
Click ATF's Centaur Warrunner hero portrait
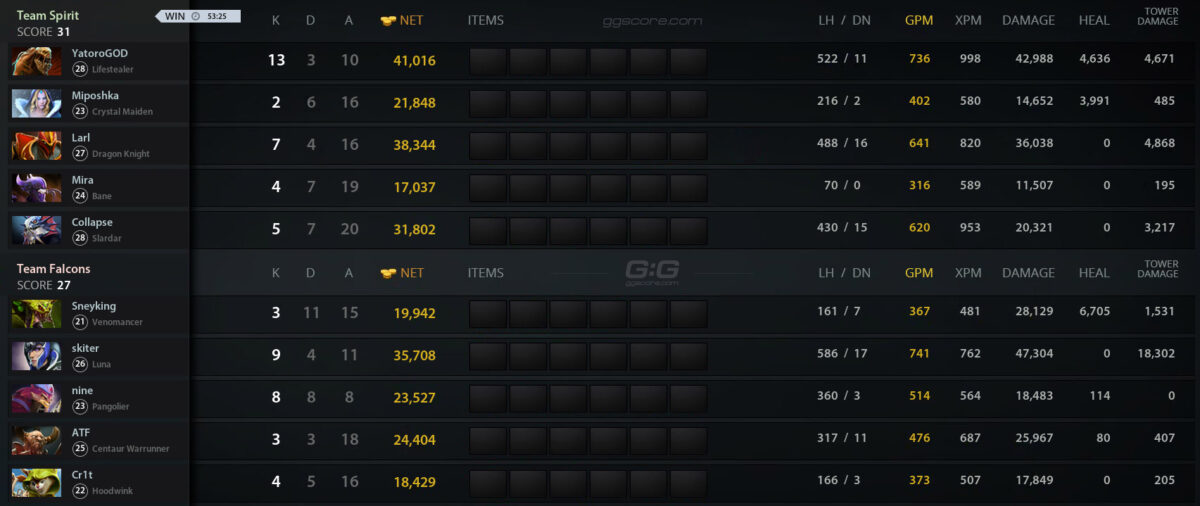tap(37, 440)
